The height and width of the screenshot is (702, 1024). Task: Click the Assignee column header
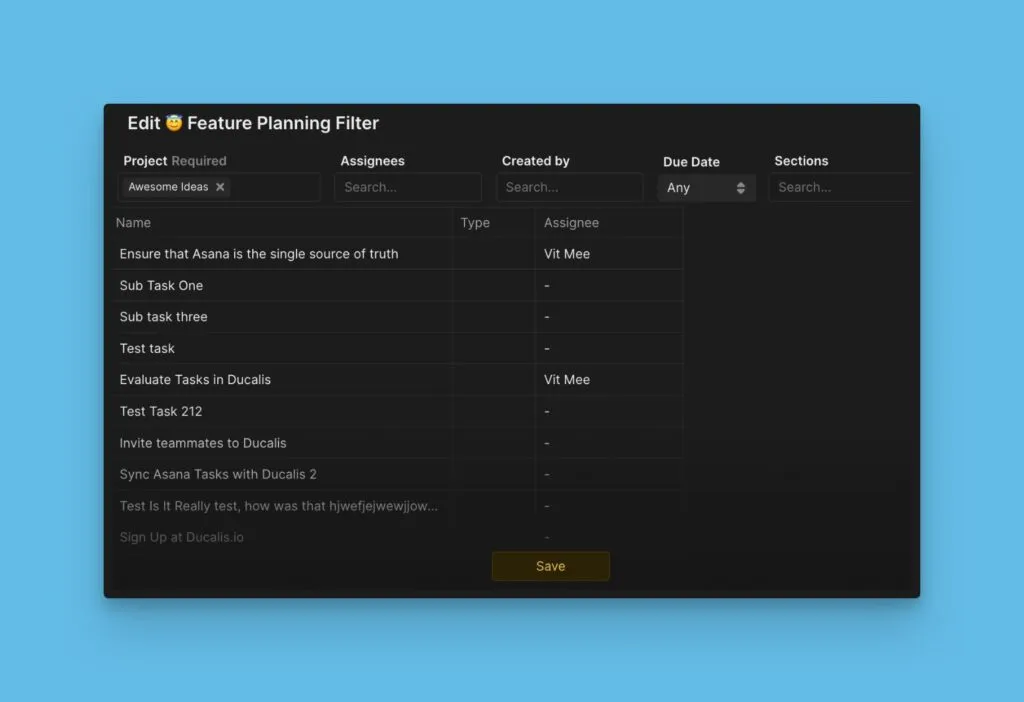point(571,222)
